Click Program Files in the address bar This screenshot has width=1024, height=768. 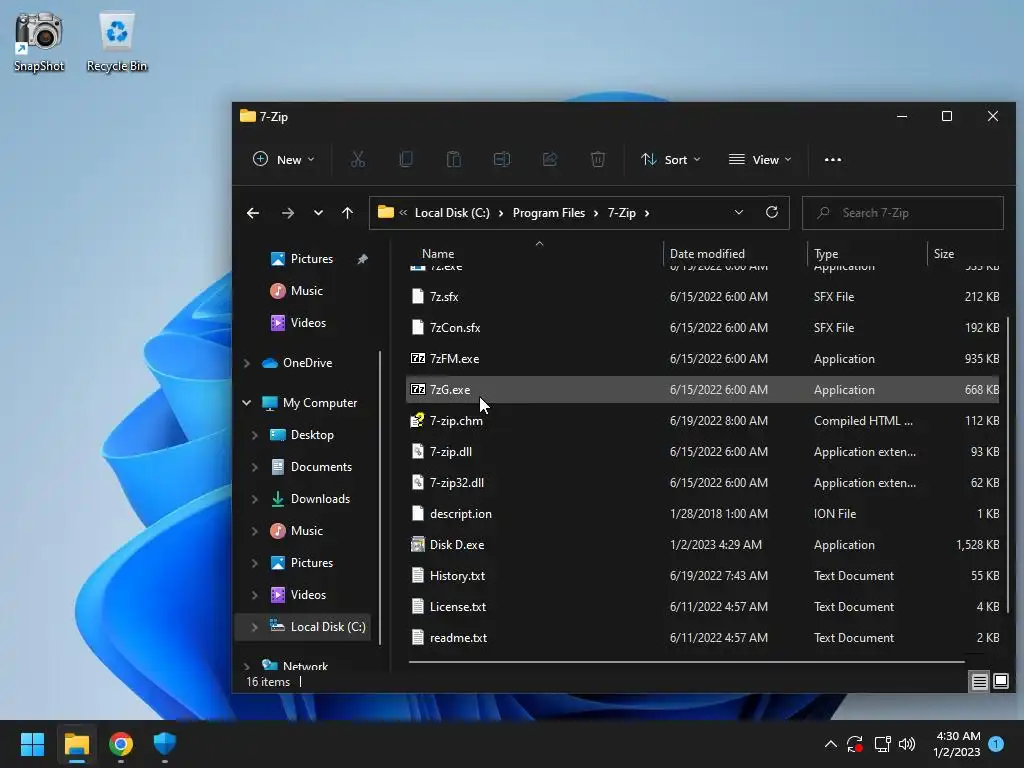coord(549,213)
